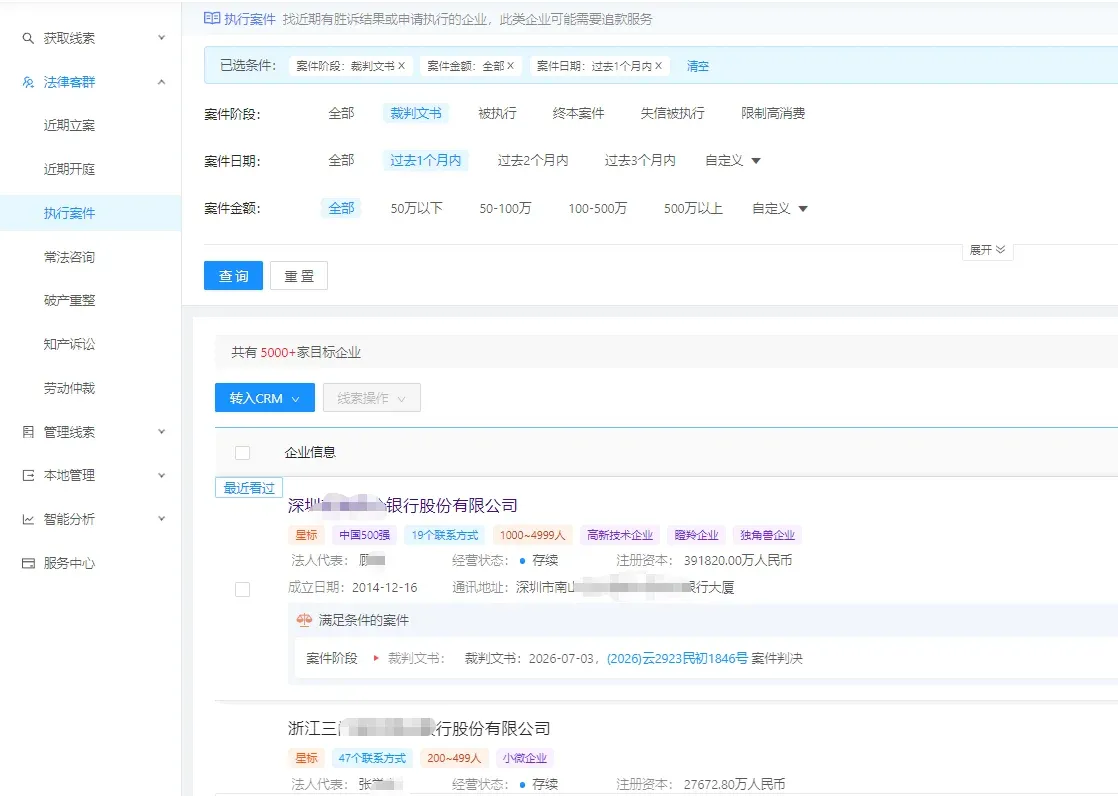Image resolution: width=1118 pixels, height=796 pixels.
Task: Select 限制高消费 case stage
Action: click(773, 113)
